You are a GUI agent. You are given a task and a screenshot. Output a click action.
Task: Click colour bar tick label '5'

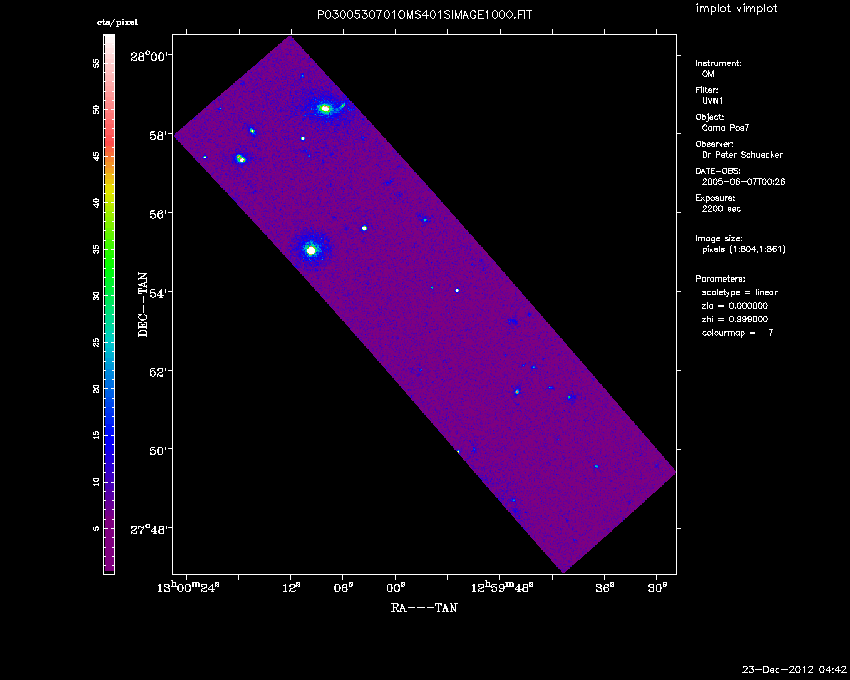[x=96, y=529]
